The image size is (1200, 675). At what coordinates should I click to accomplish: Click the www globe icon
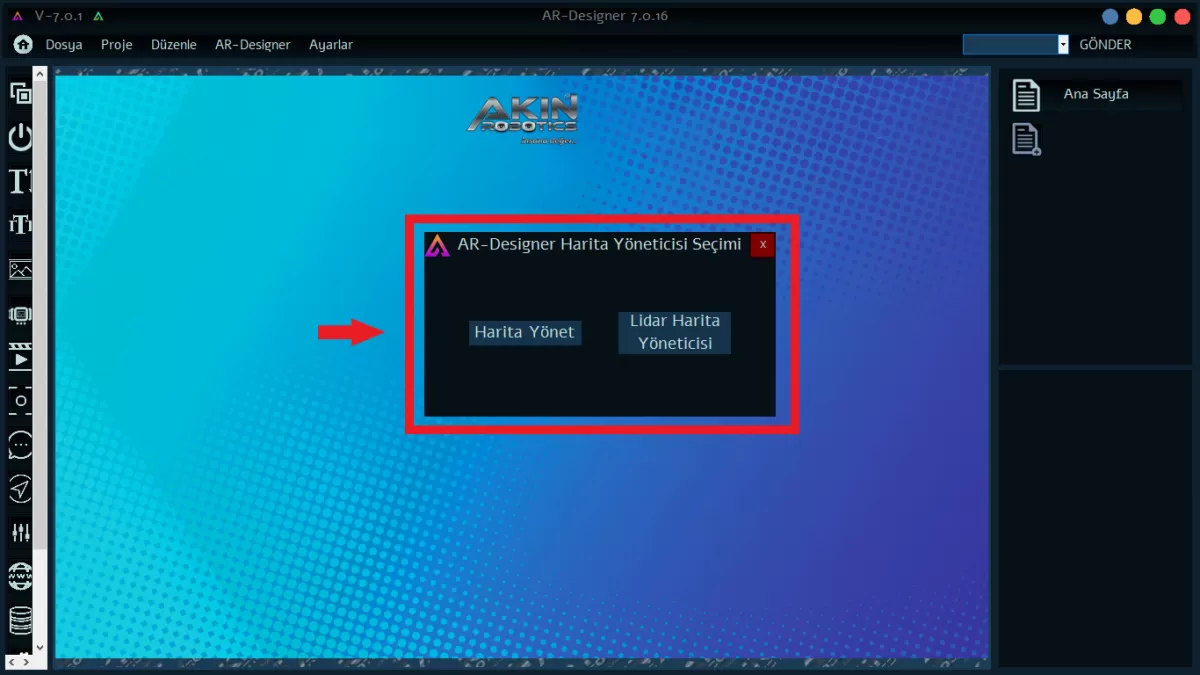coord(20,576)
